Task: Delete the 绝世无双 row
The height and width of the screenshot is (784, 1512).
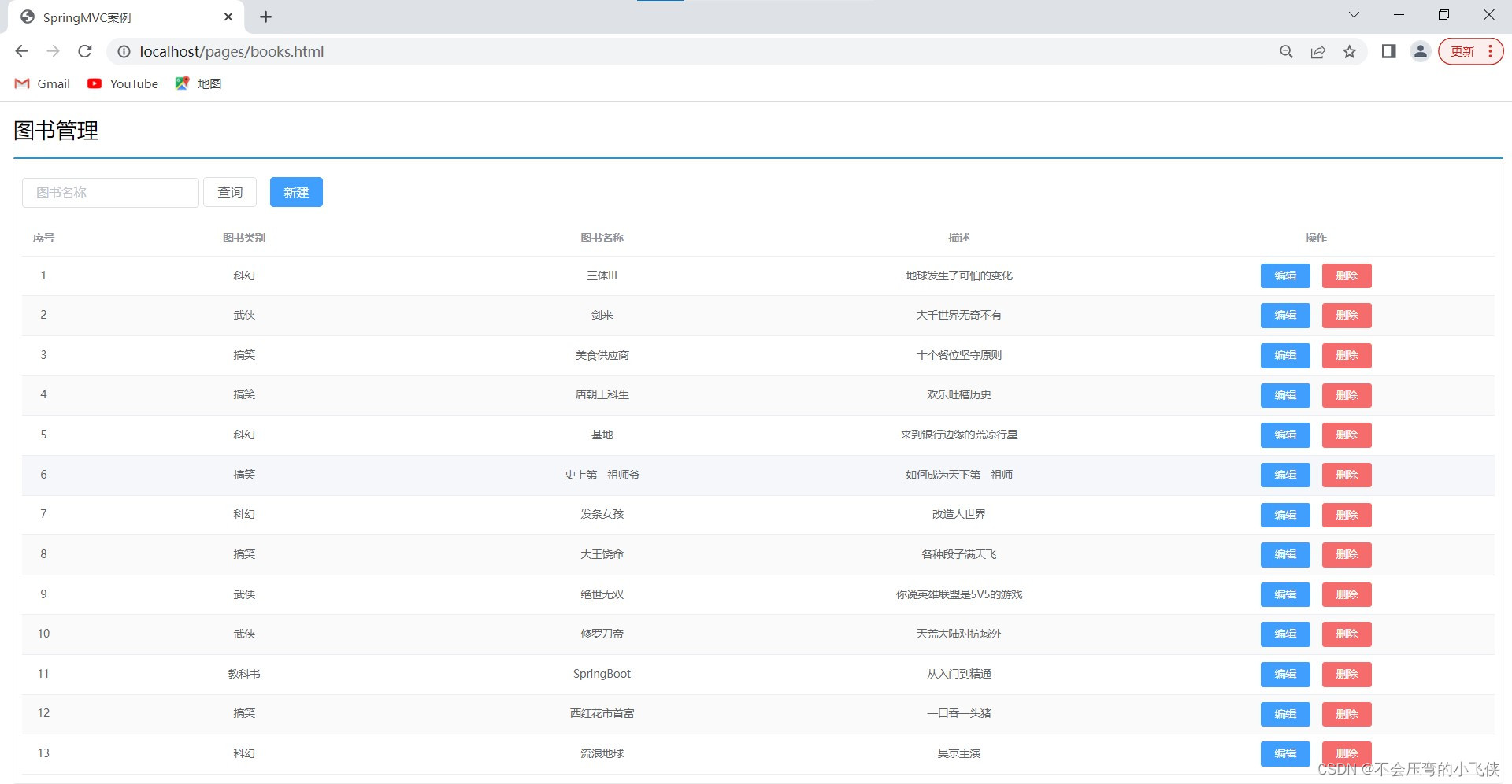Action: [1347, 594]
